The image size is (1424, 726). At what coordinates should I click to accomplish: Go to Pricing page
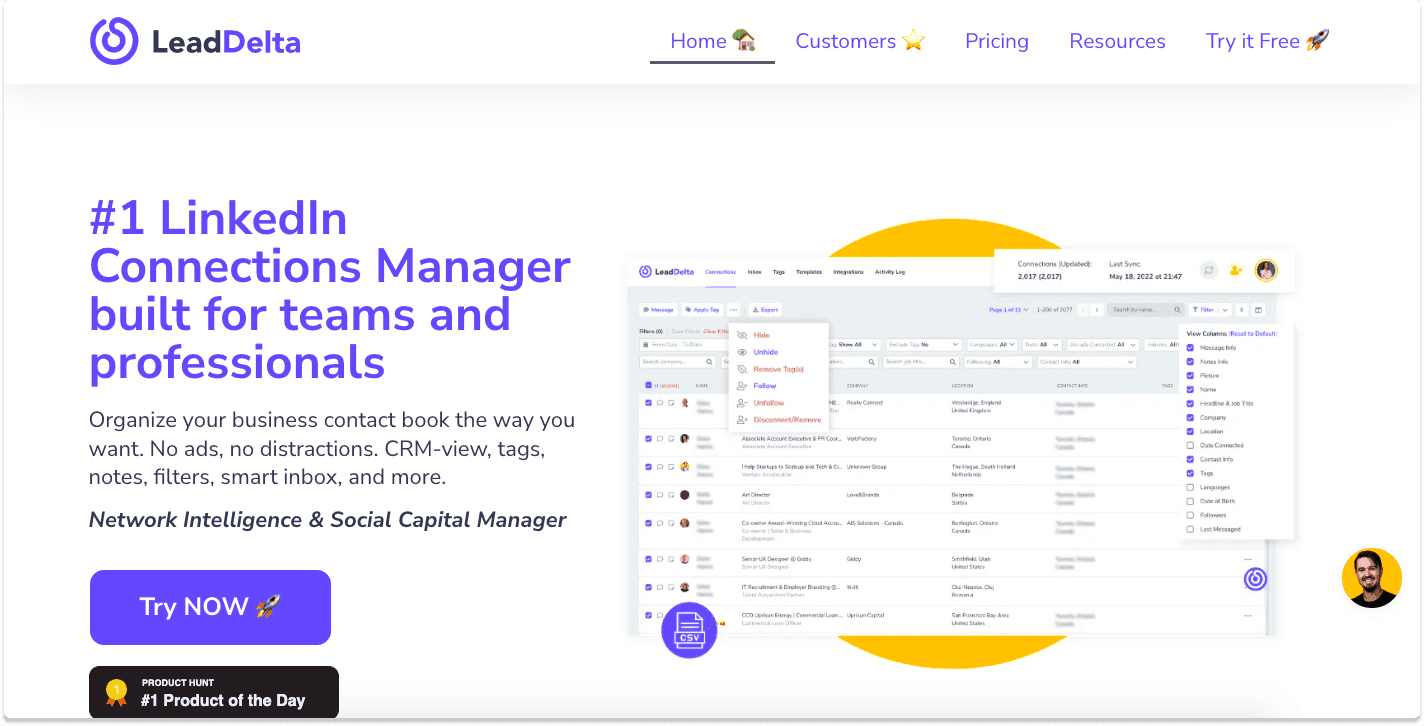(997, 41)
